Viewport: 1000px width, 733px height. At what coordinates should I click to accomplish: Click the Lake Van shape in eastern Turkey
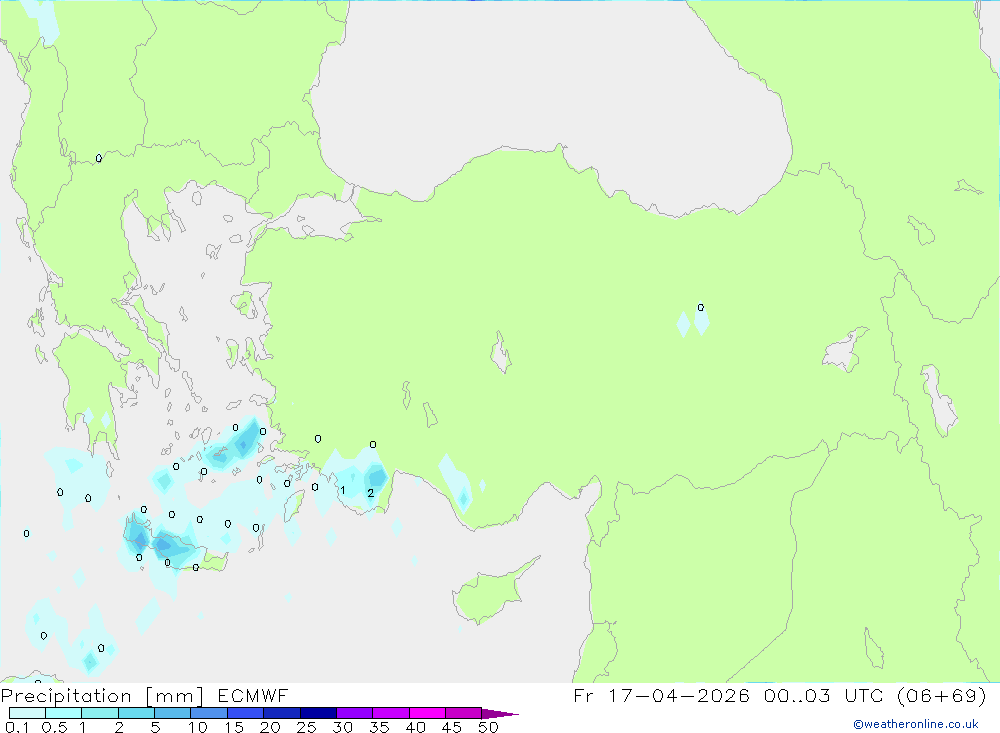pos(845,352)
